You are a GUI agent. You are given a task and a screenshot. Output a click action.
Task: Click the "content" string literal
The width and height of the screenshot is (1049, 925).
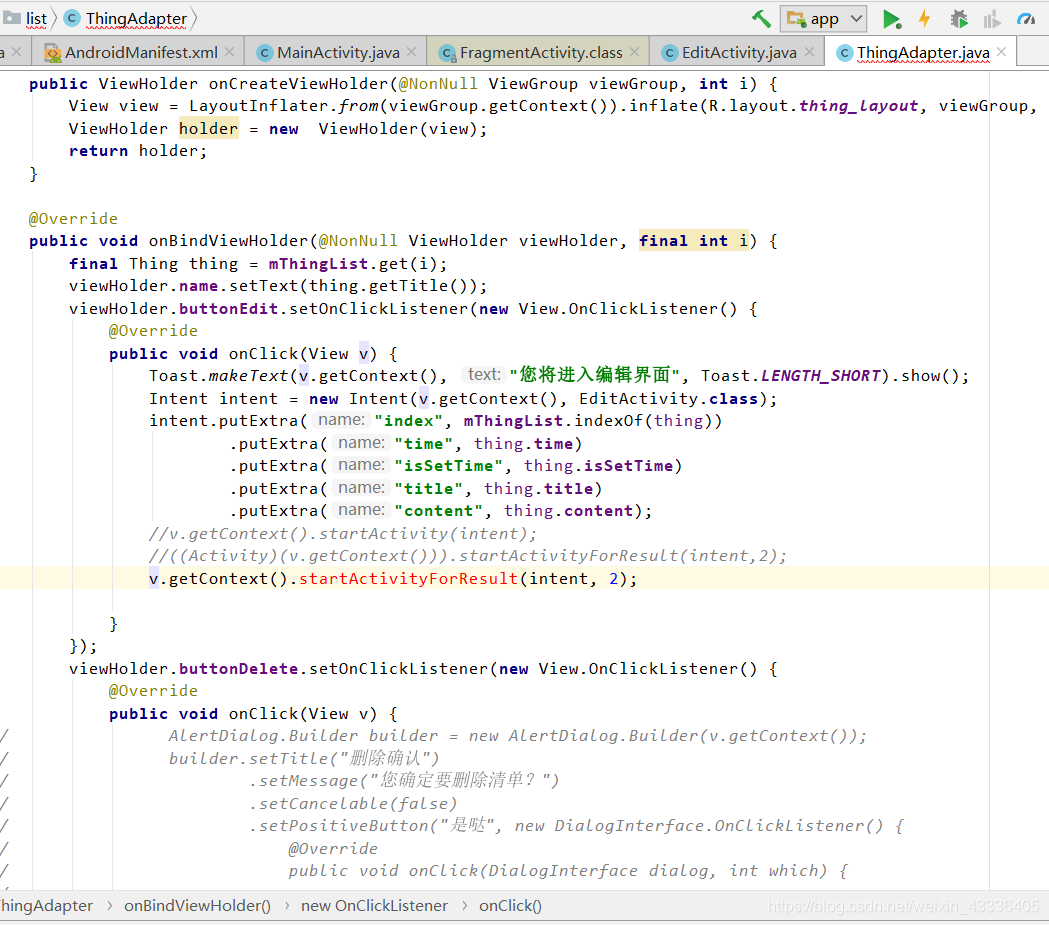(x=438, y=511)
